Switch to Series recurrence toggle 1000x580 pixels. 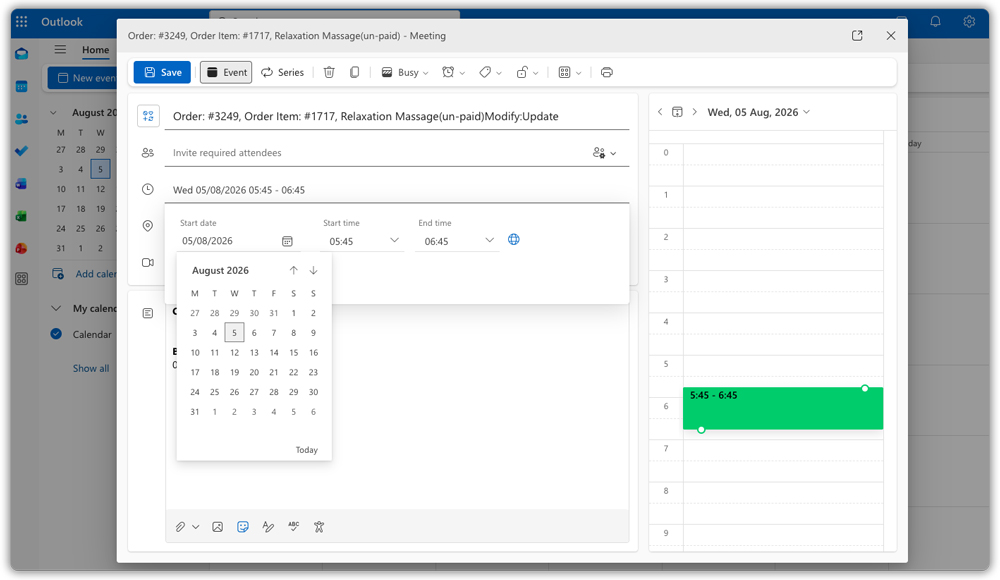click(x=283, y=72)
